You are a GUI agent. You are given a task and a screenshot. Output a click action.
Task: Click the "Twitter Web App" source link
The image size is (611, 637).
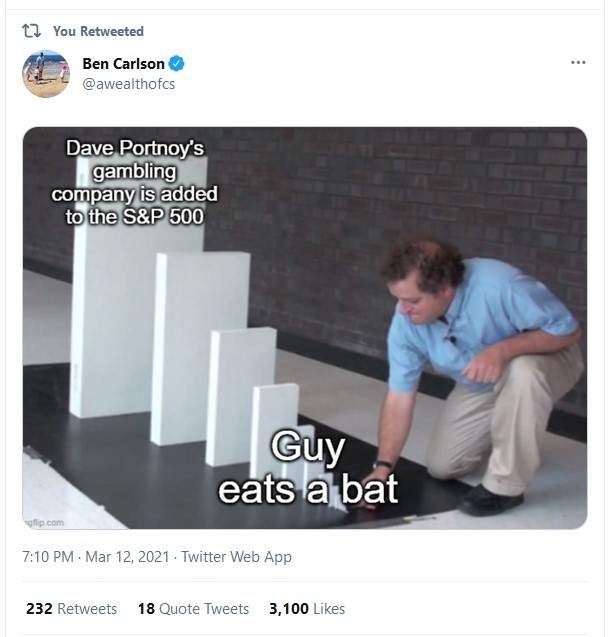(236, 556)
